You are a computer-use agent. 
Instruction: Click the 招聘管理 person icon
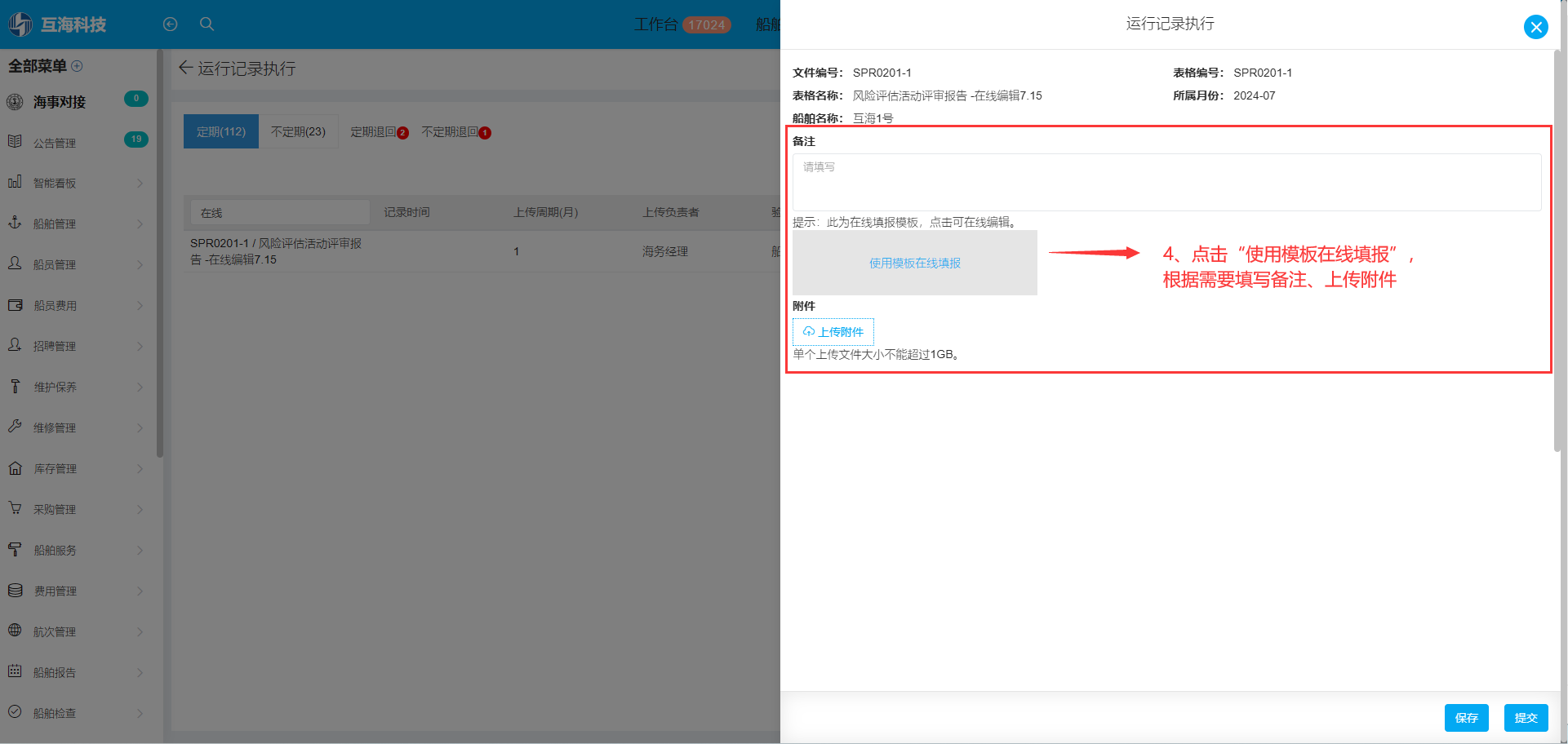15,345
